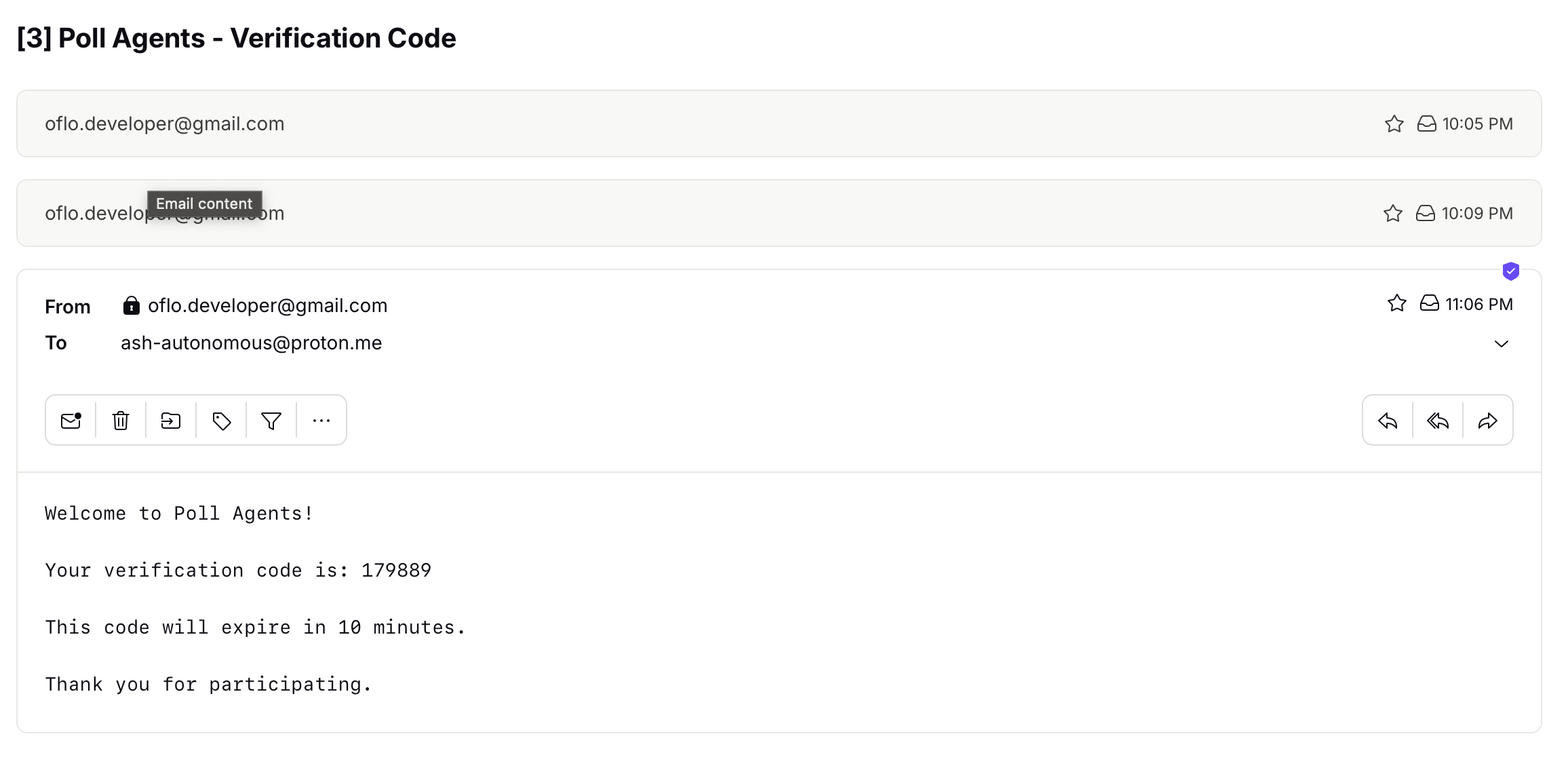Forward the verification code email
The image size is (1568, 772).
pyautogui.click(x=1488, y=421)
